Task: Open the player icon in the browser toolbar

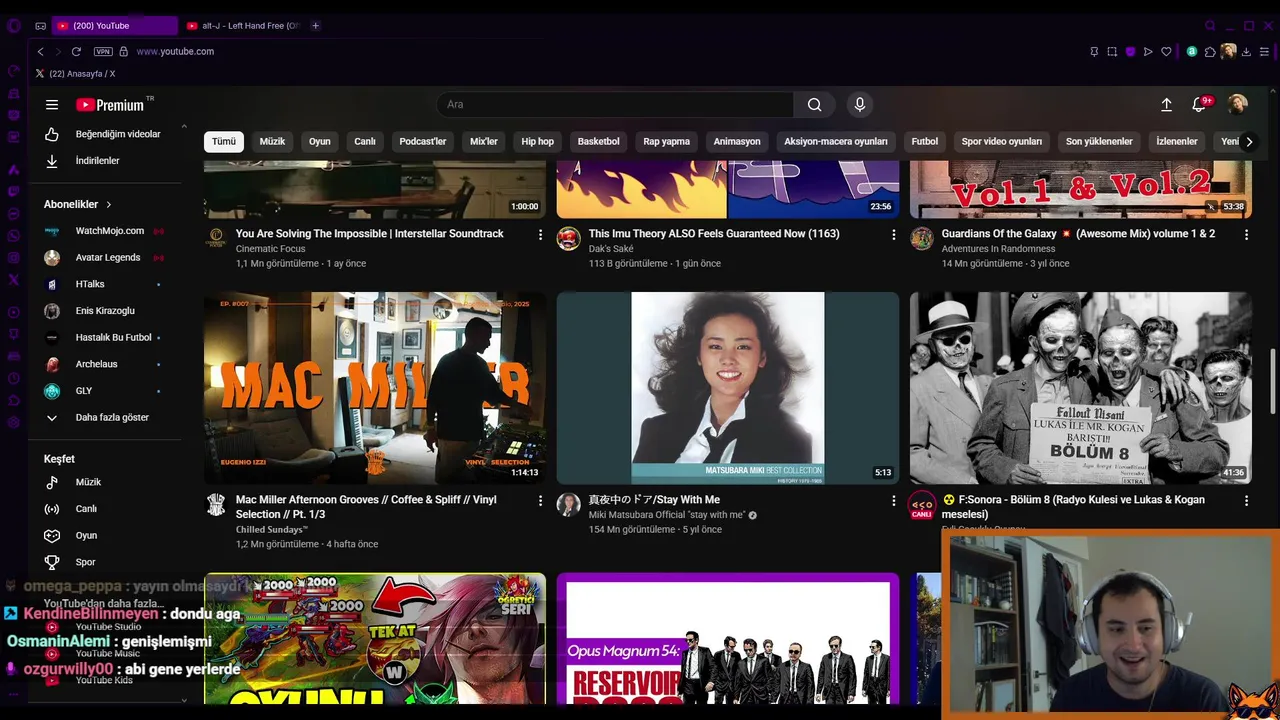Action: 1148,51
